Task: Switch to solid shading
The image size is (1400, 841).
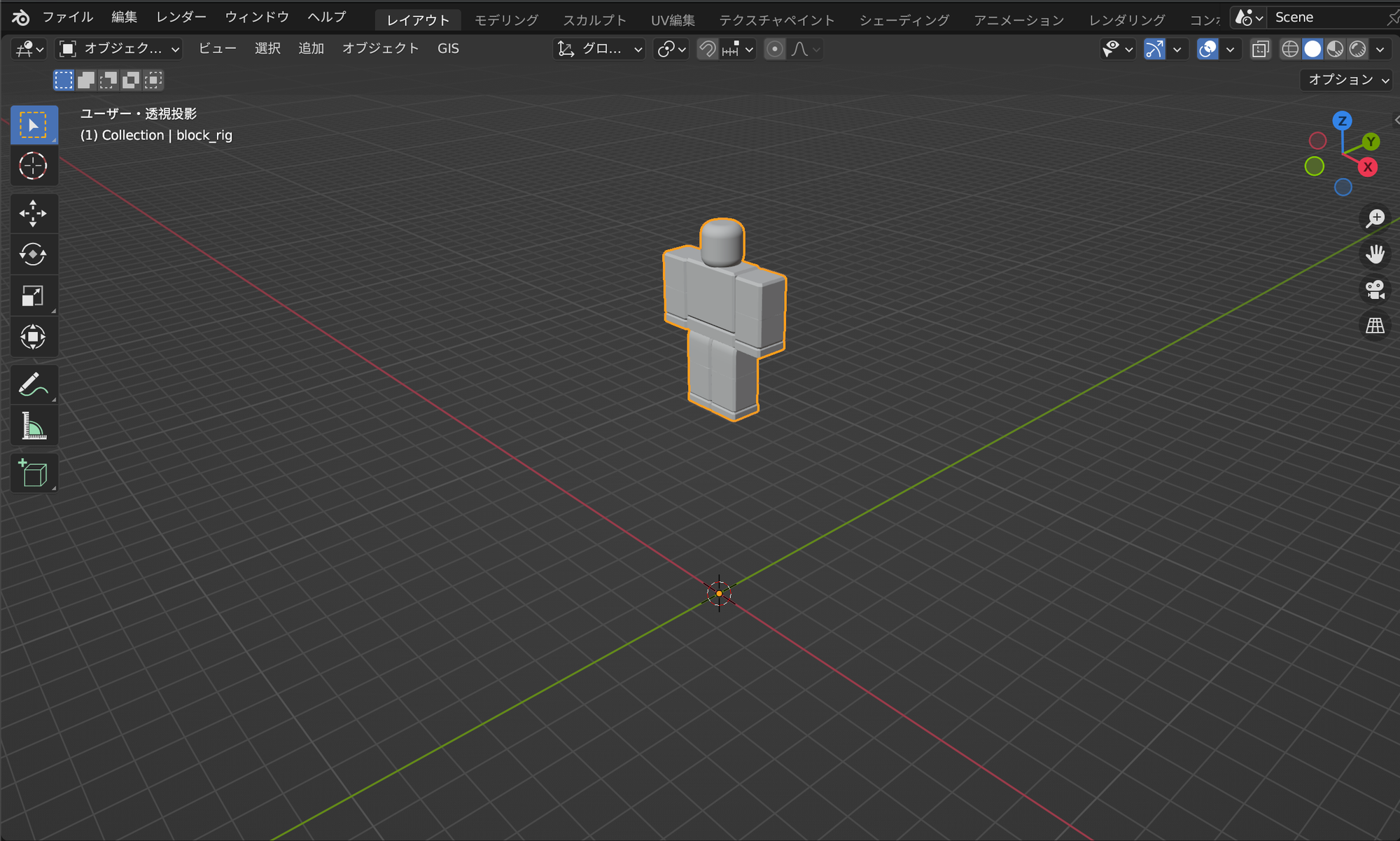Action: (x=1312, y=49)
